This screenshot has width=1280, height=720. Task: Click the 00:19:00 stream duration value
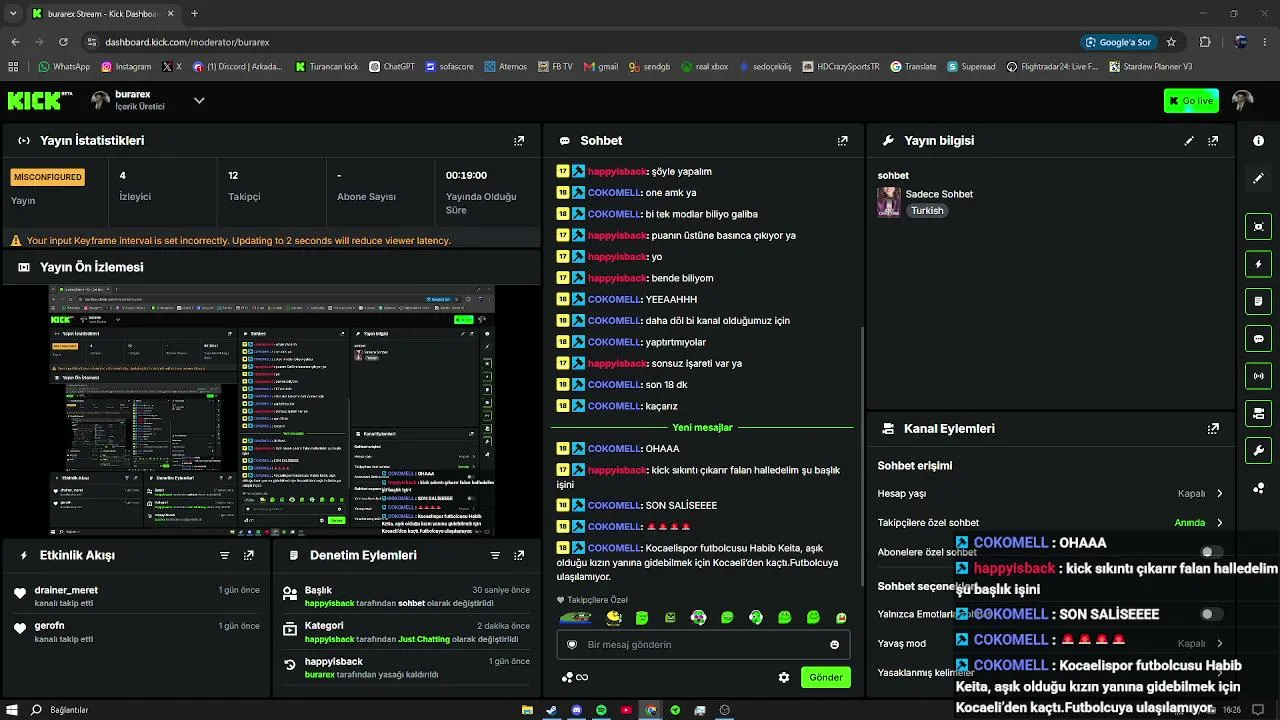[x=466, y=176]
